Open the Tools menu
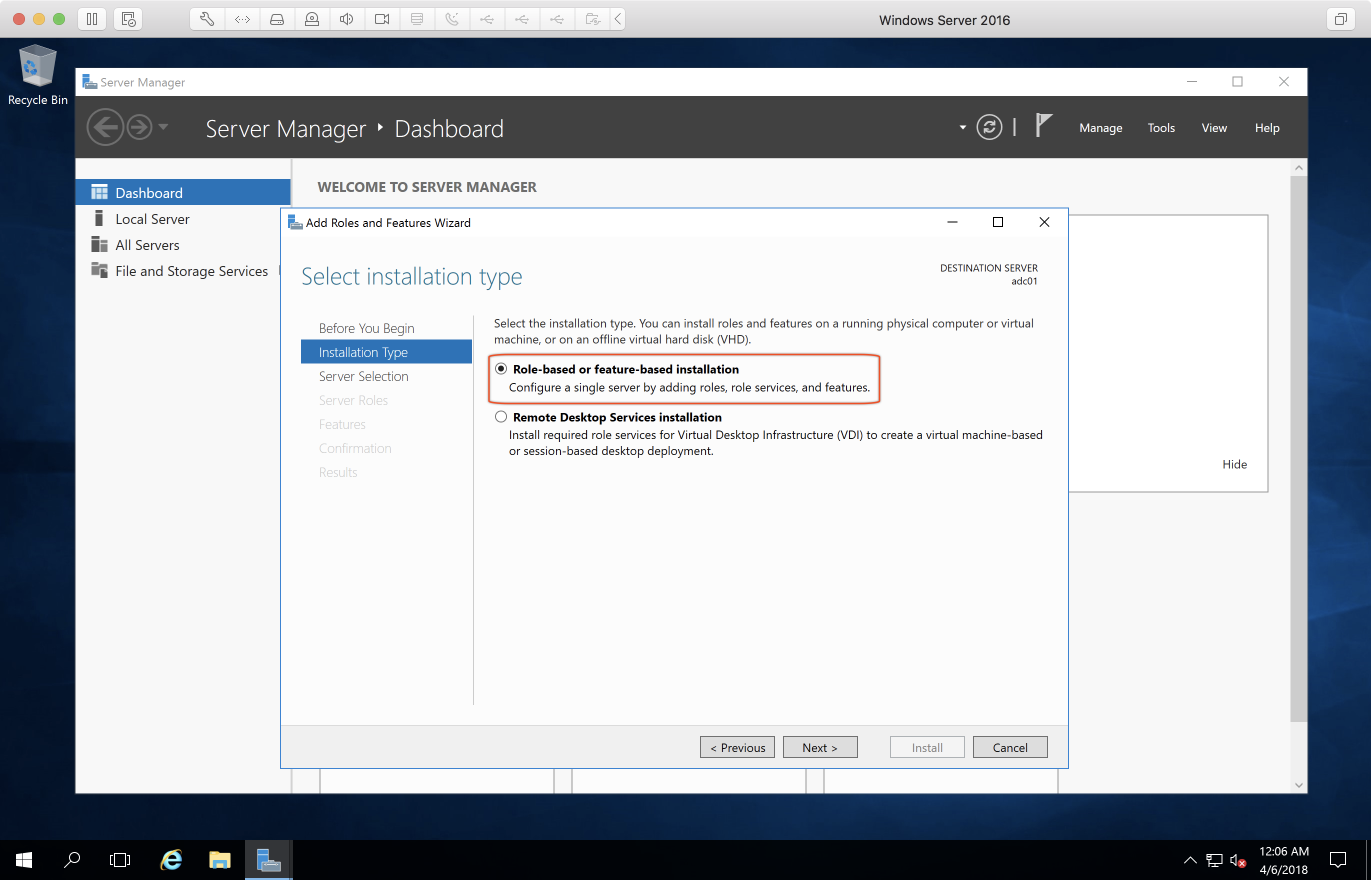 point(1161,128)
